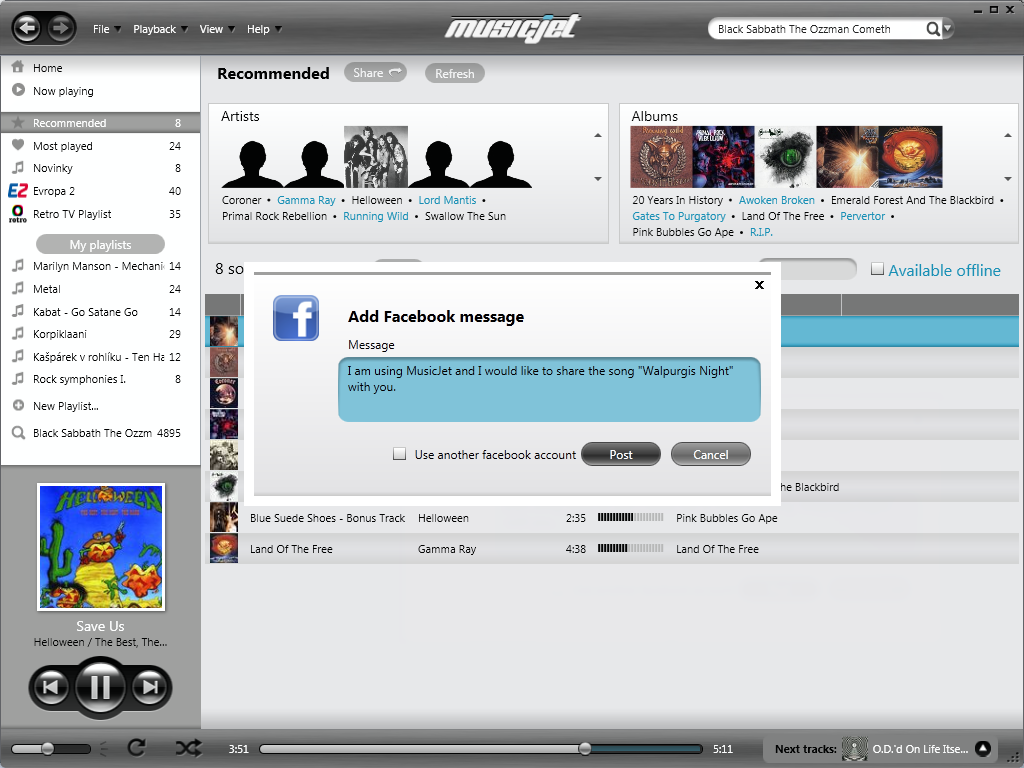Click the My playlists header button
1024x768 pixels.
tap(101, 244)
